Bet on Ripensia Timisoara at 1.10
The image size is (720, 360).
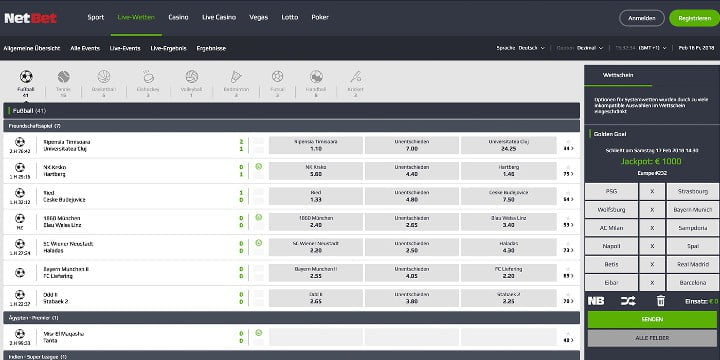pyautogui.click(x=315, y=145)
